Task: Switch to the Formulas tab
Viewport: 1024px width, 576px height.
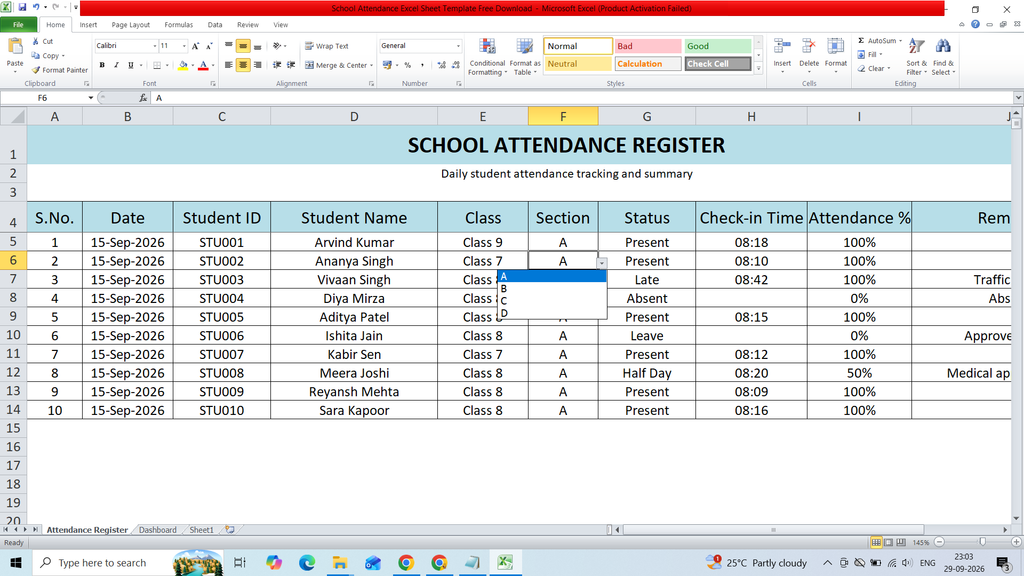Action: point(178,25)
